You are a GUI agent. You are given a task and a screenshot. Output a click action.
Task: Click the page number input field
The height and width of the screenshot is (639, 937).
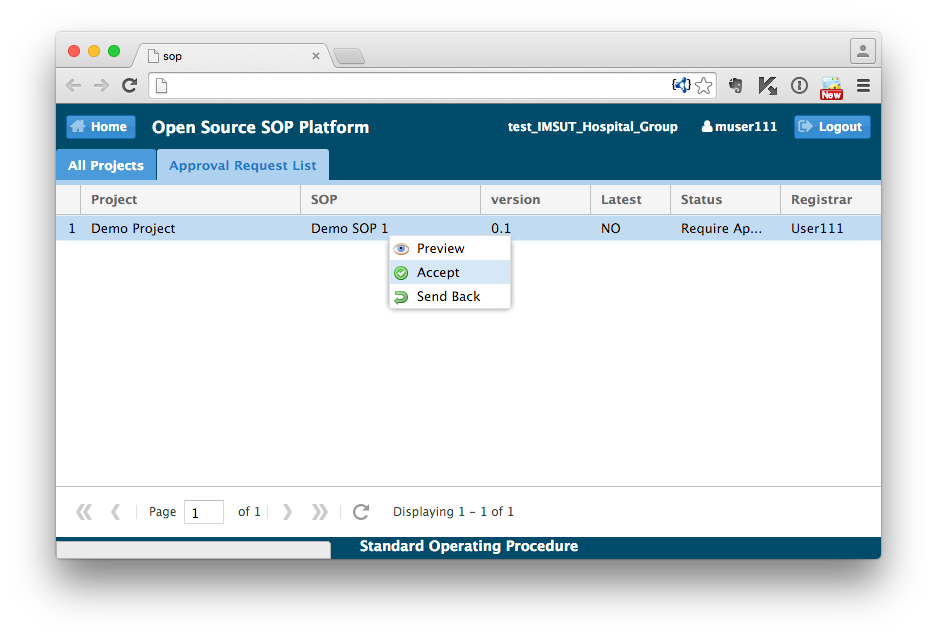coord(204,512)
